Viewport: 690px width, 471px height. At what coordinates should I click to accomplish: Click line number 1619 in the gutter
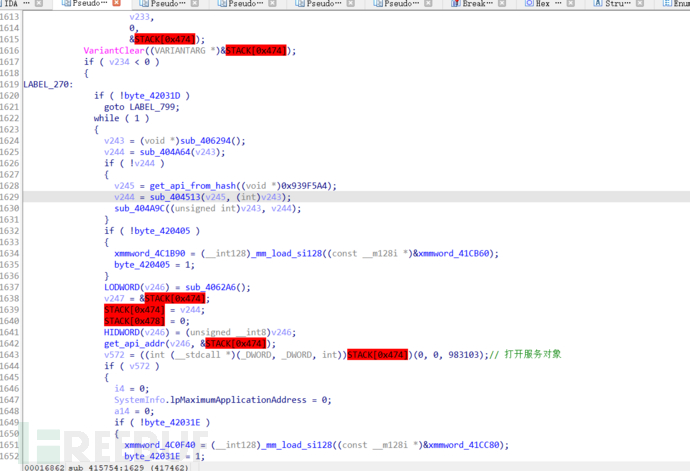pos(10,85)
